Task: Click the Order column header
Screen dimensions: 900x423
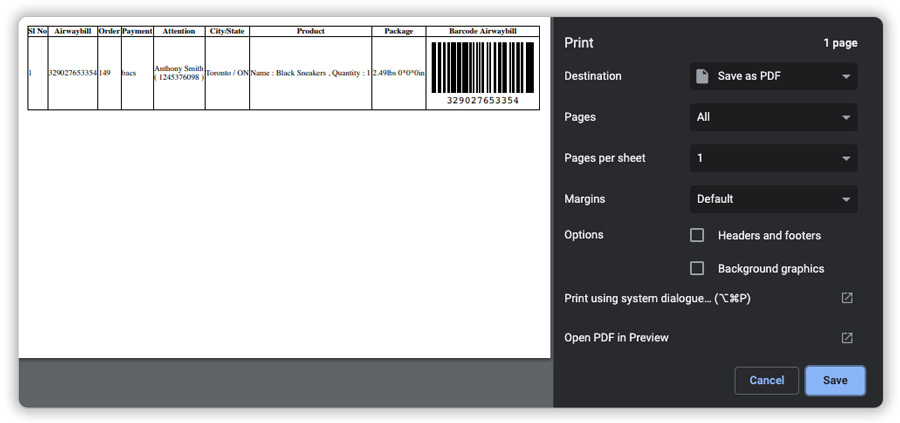Action: pyautogui.click(x=109, y=31)
